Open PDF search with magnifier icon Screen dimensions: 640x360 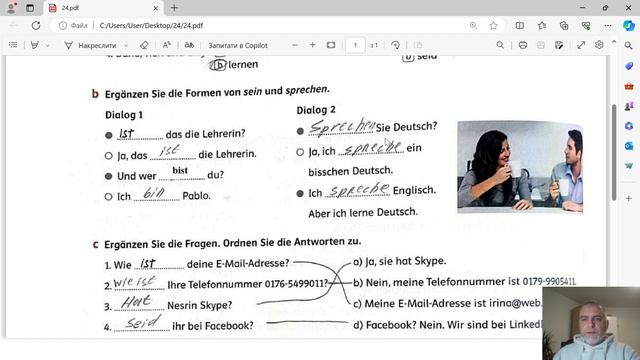pos(500,45)
